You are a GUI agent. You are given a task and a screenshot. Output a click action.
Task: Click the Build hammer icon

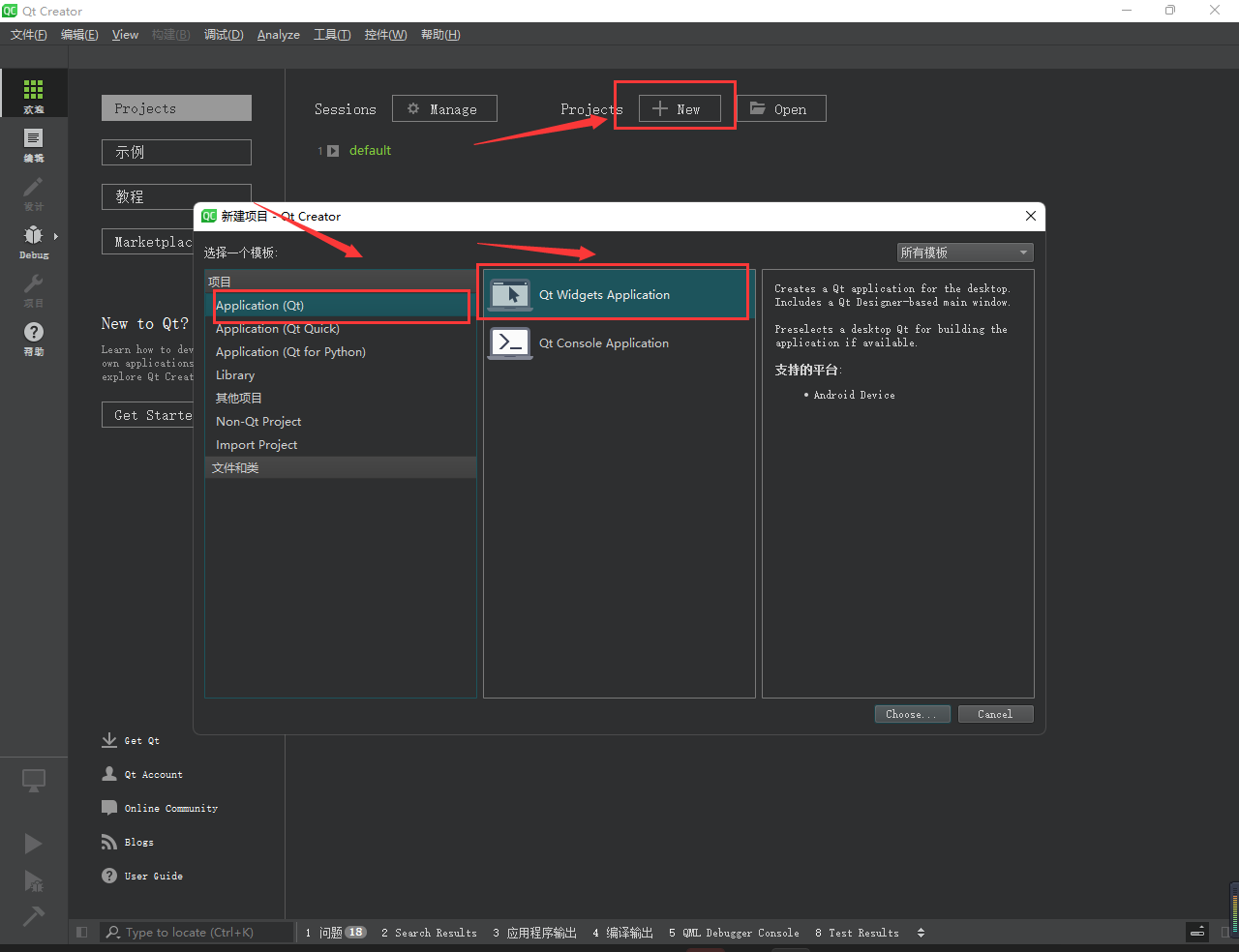[x=34, y=915]
